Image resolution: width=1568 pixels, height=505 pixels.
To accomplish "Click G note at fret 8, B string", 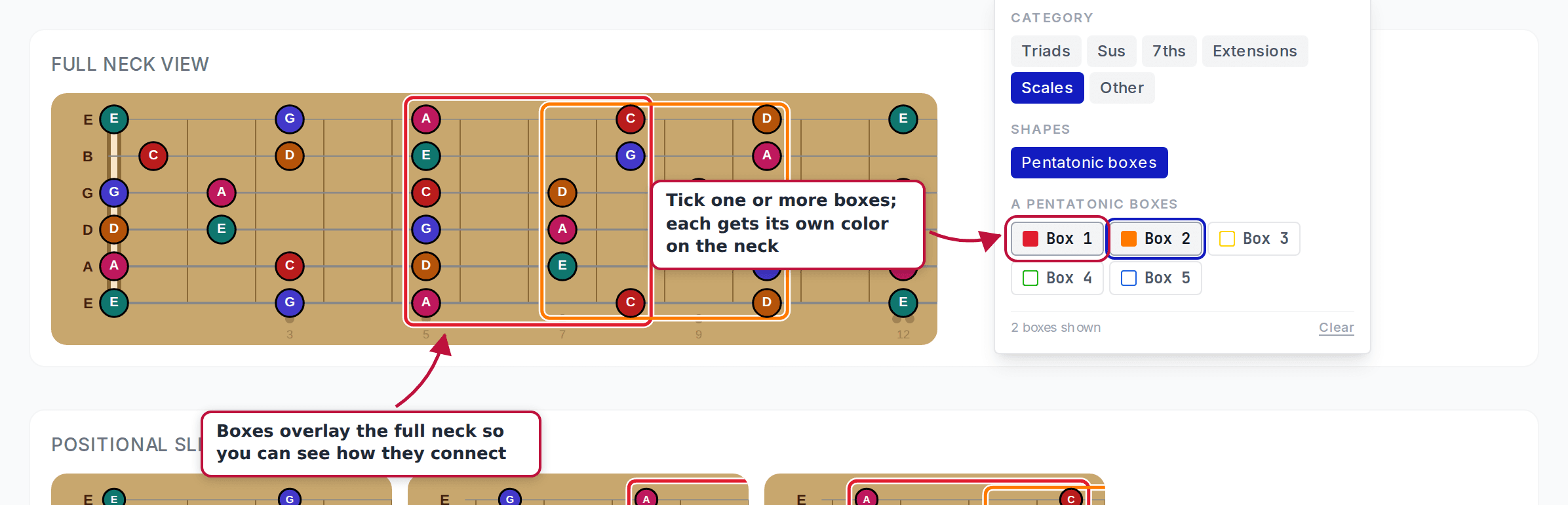I will pyautogui.click(x=631, y=156).
